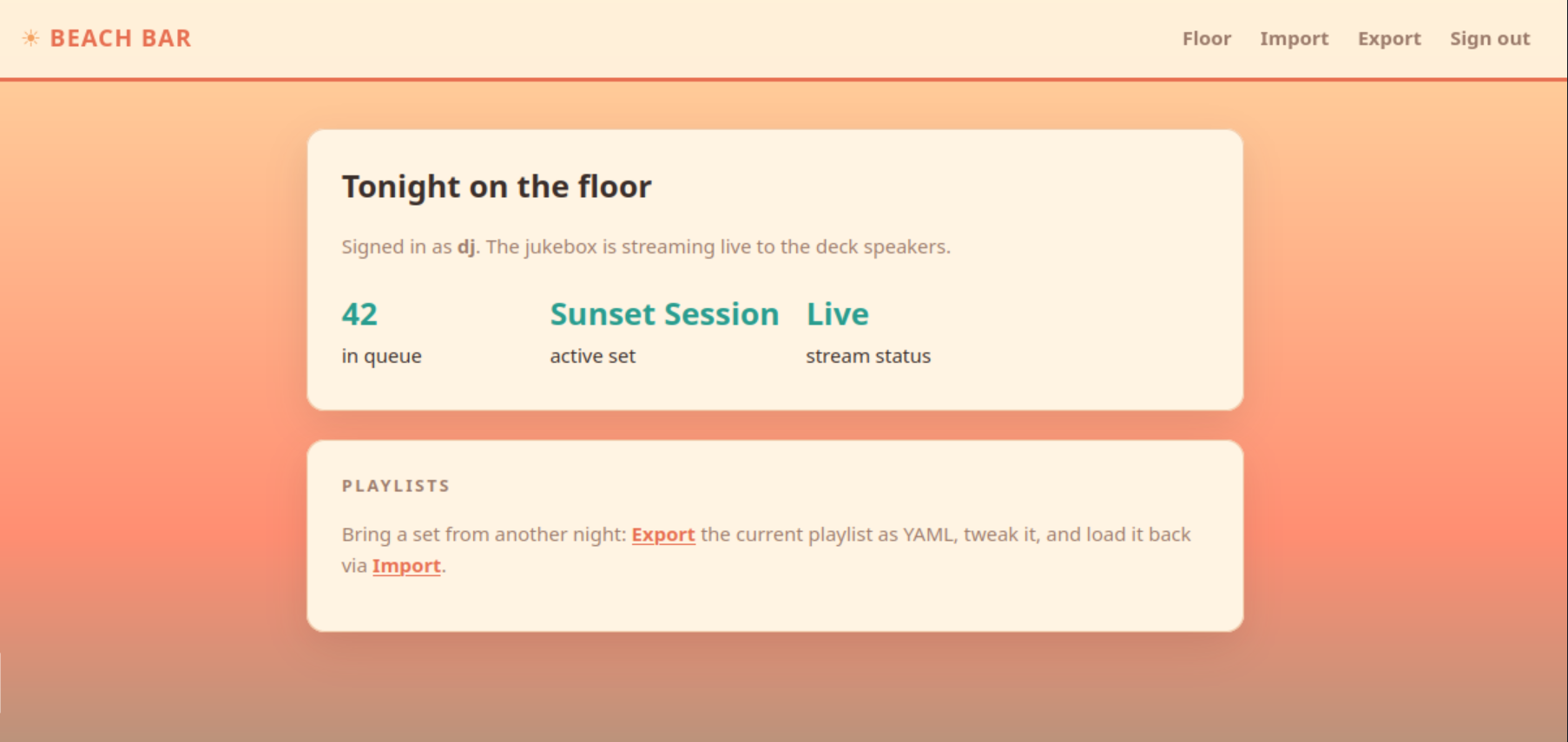Open Import in the top navigation
The image size is (1568, 742).
[x=1295, y=39]
